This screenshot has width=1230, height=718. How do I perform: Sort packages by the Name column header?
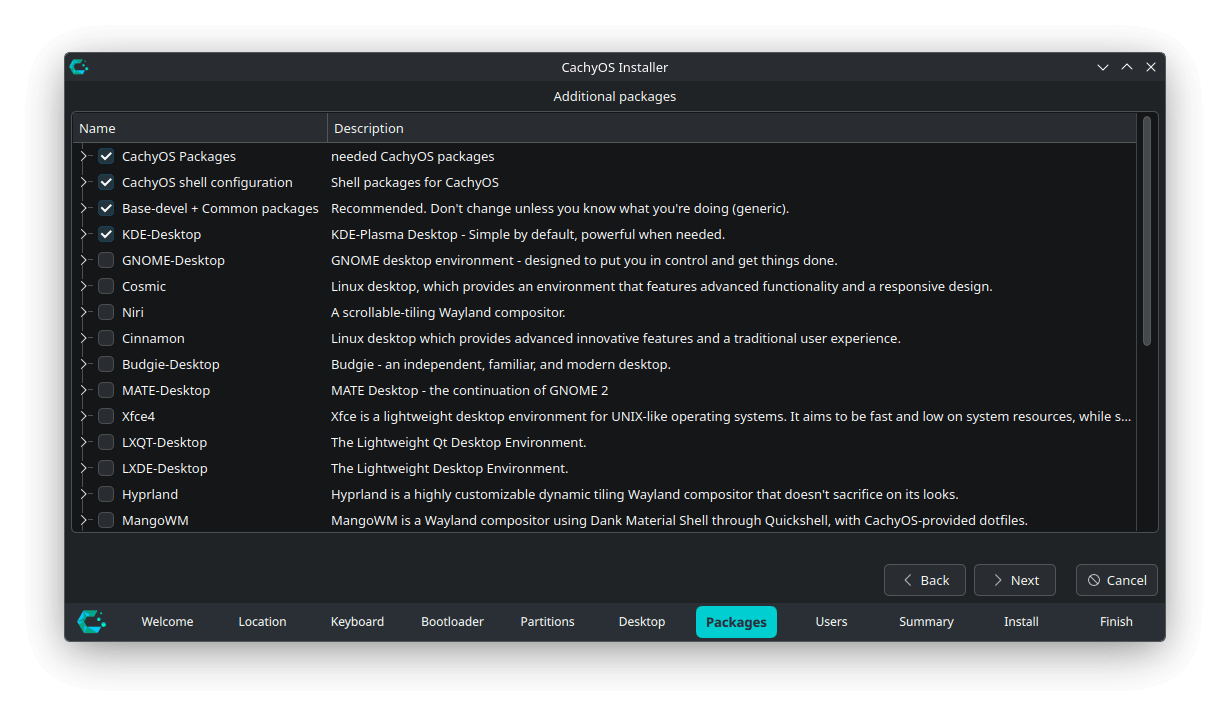(200, 128)
